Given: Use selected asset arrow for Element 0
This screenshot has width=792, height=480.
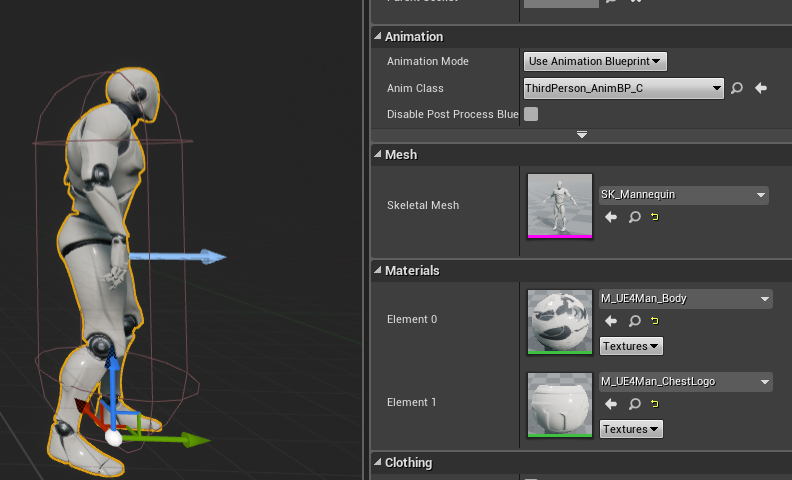Looking at the screenshot, I should pyautogui.click(x=611, y=321).
